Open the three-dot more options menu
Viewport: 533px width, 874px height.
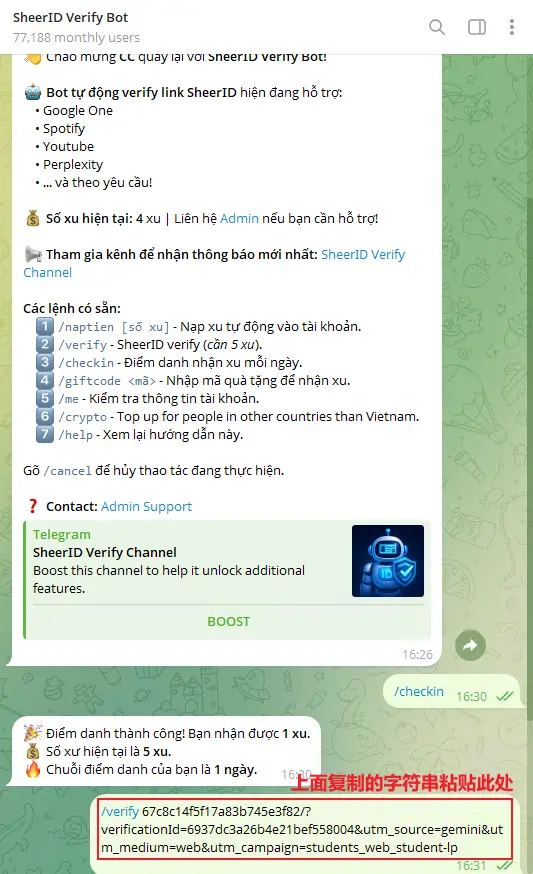point(512,27)
